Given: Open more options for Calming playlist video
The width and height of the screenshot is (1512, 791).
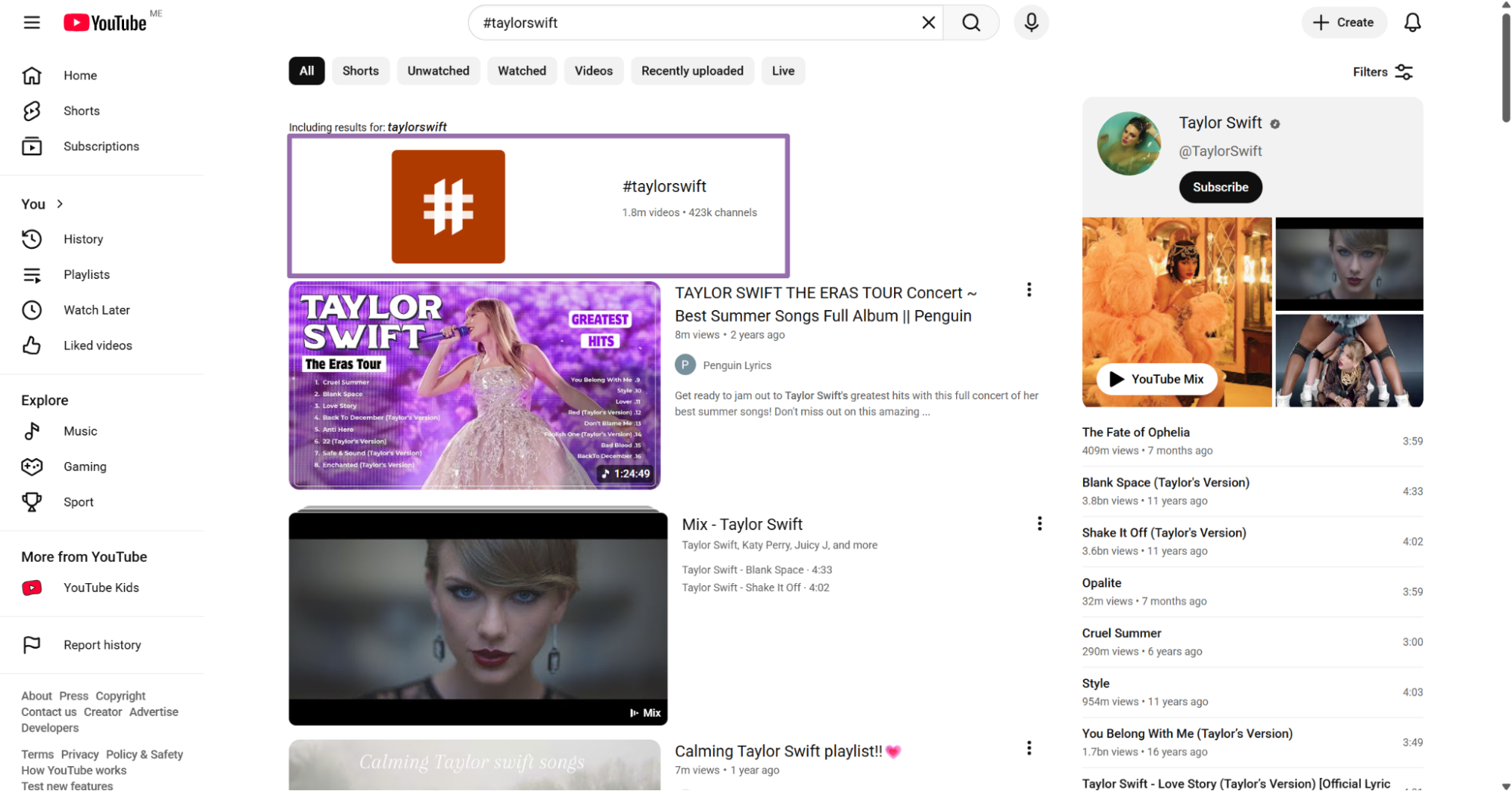Looking at the screenshot, I should pos(1029,749).
